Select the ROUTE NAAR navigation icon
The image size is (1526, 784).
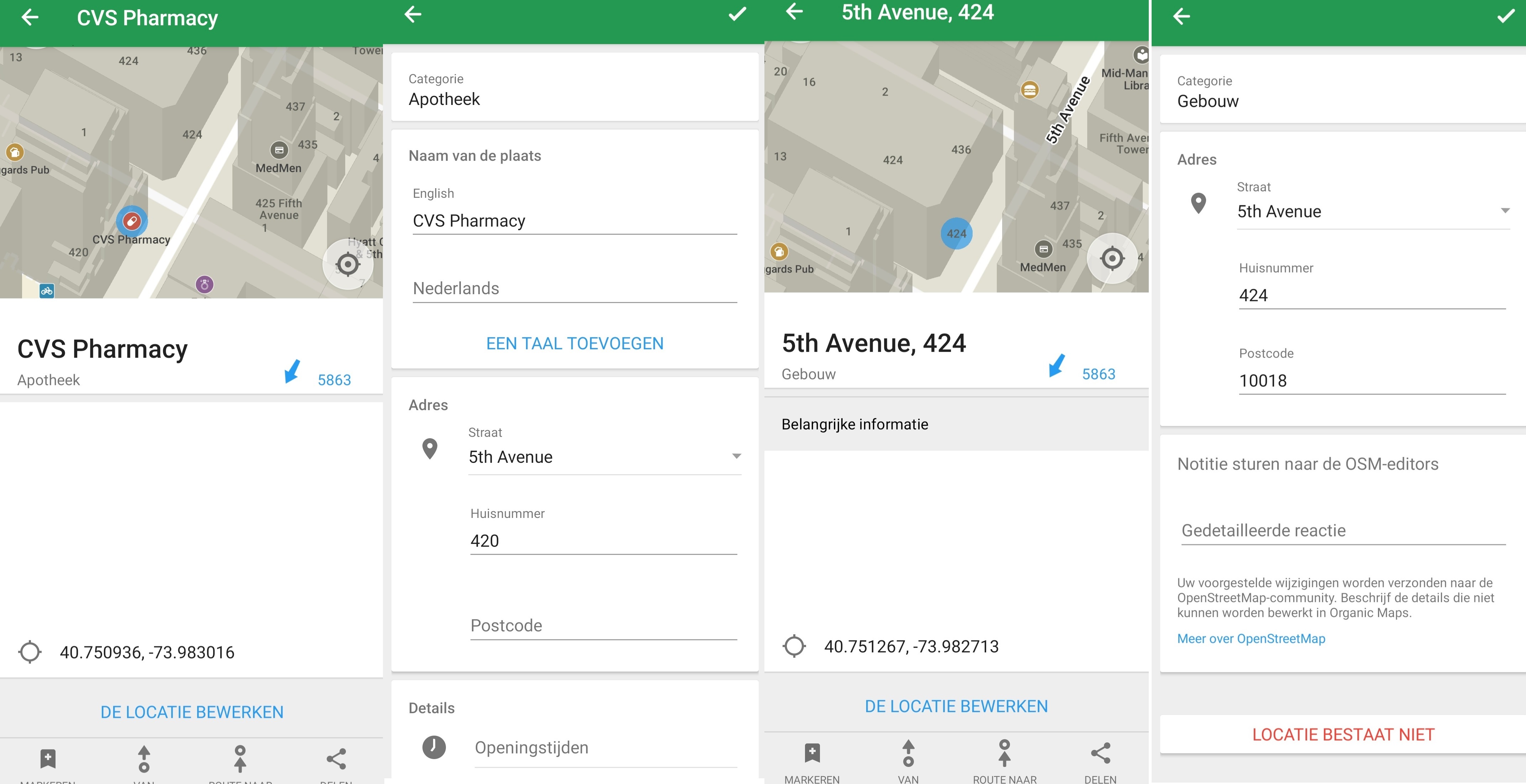pyautogui.click(x=241, y=758)
